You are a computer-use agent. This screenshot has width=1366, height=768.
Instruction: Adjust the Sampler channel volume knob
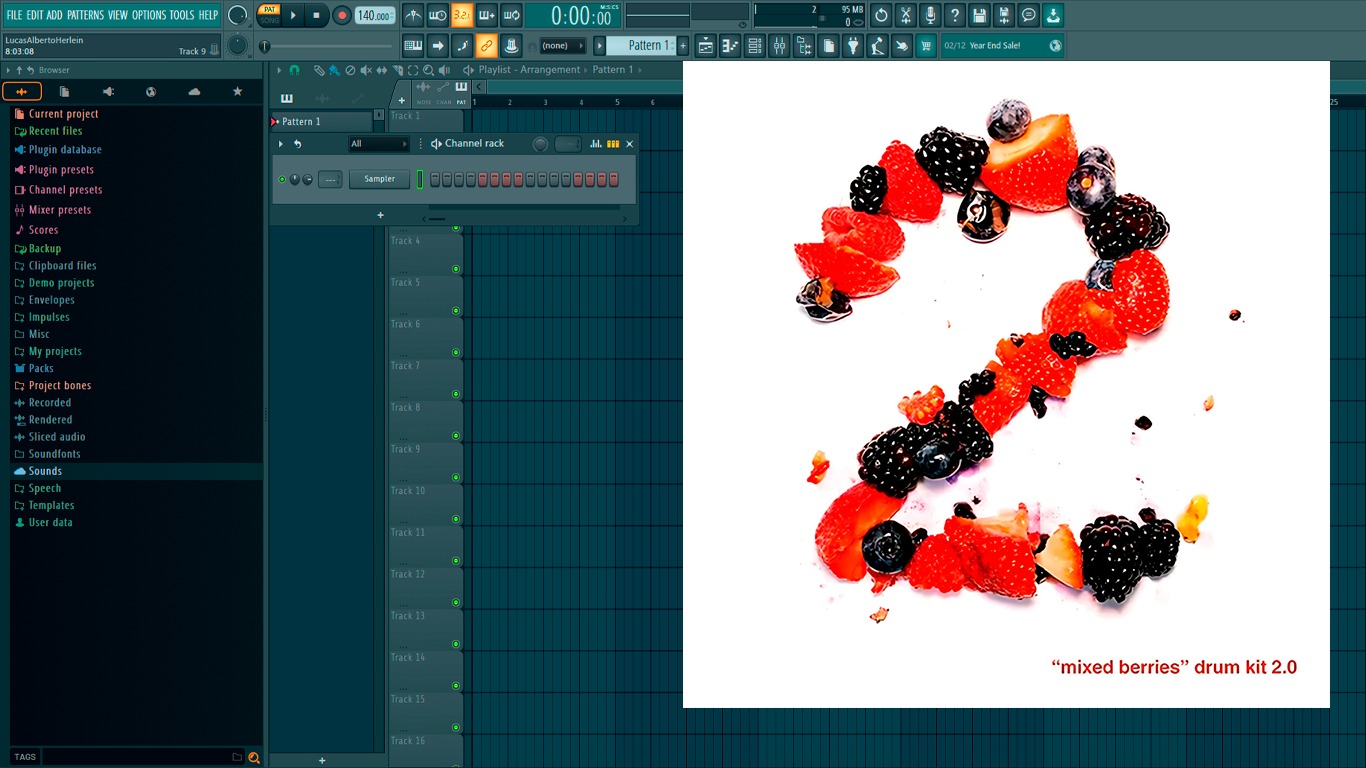tap(308, 179)
